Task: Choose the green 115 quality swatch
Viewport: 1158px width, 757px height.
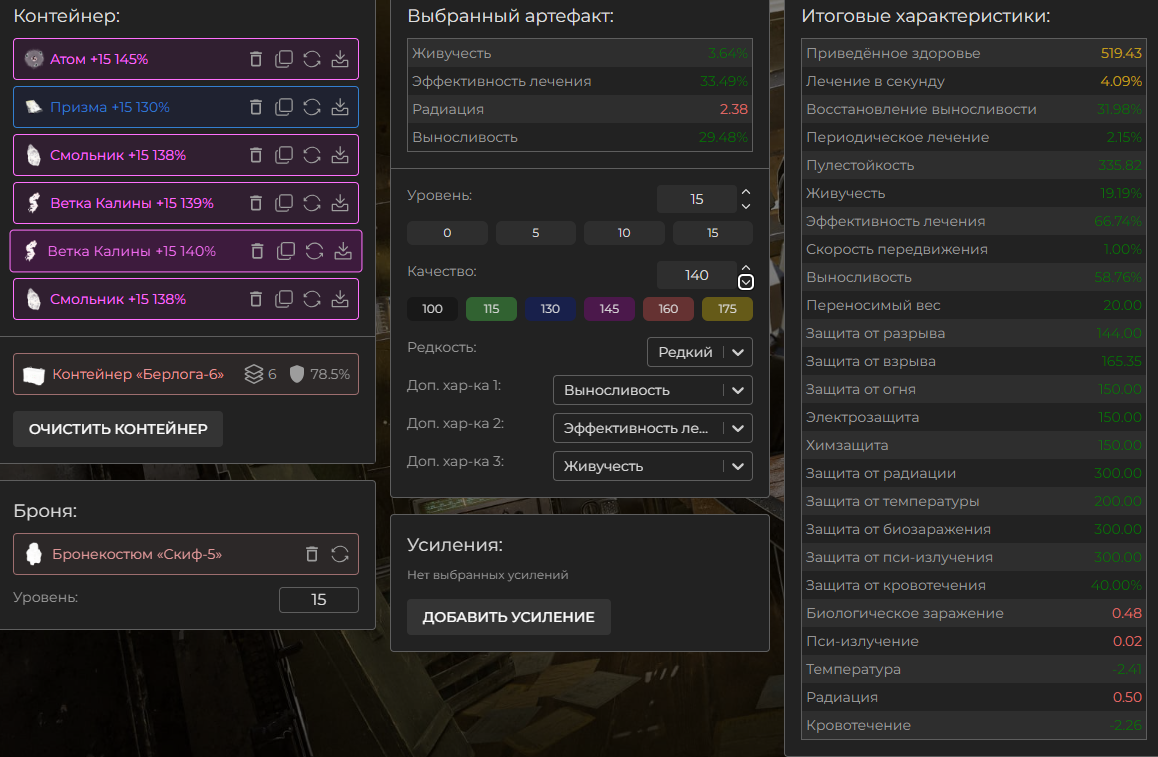Action: coord(491,309)
